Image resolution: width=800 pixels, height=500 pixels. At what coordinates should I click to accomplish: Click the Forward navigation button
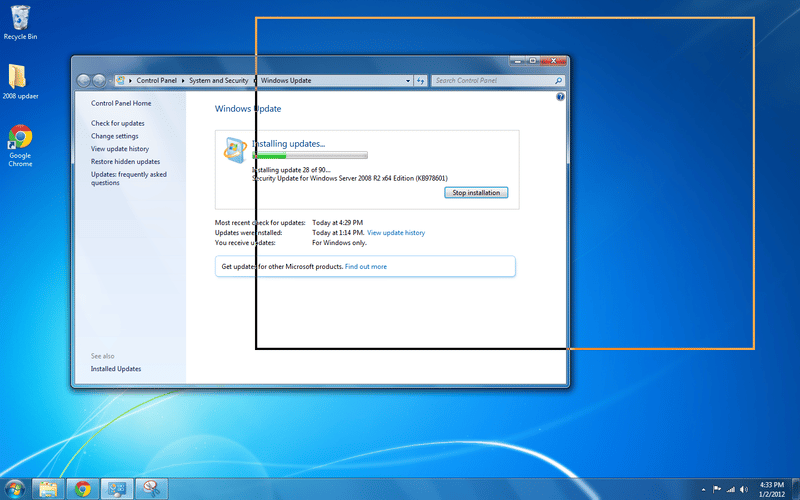[99, 81]
